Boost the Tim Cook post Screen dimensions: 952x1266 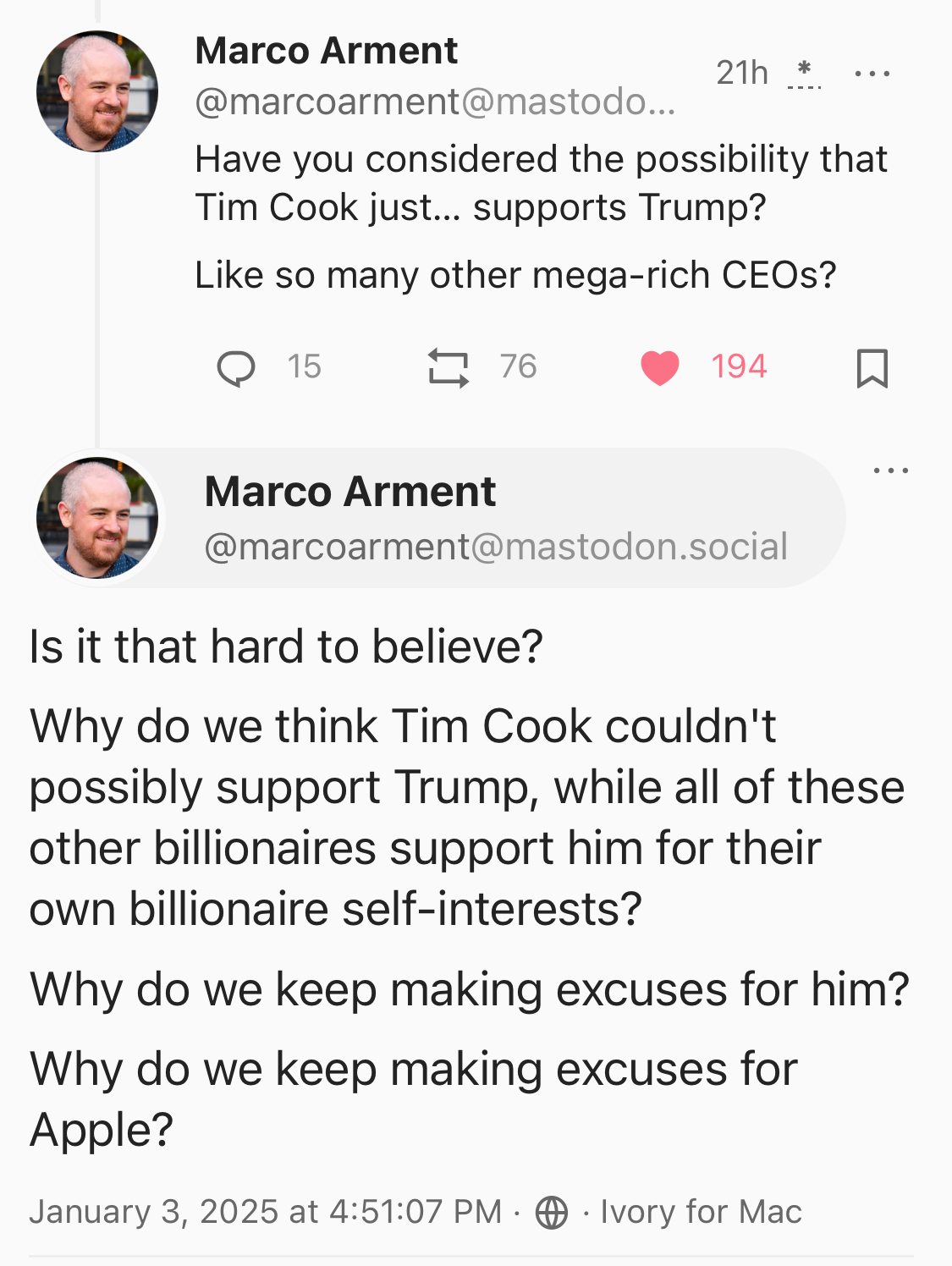[448, 368]
